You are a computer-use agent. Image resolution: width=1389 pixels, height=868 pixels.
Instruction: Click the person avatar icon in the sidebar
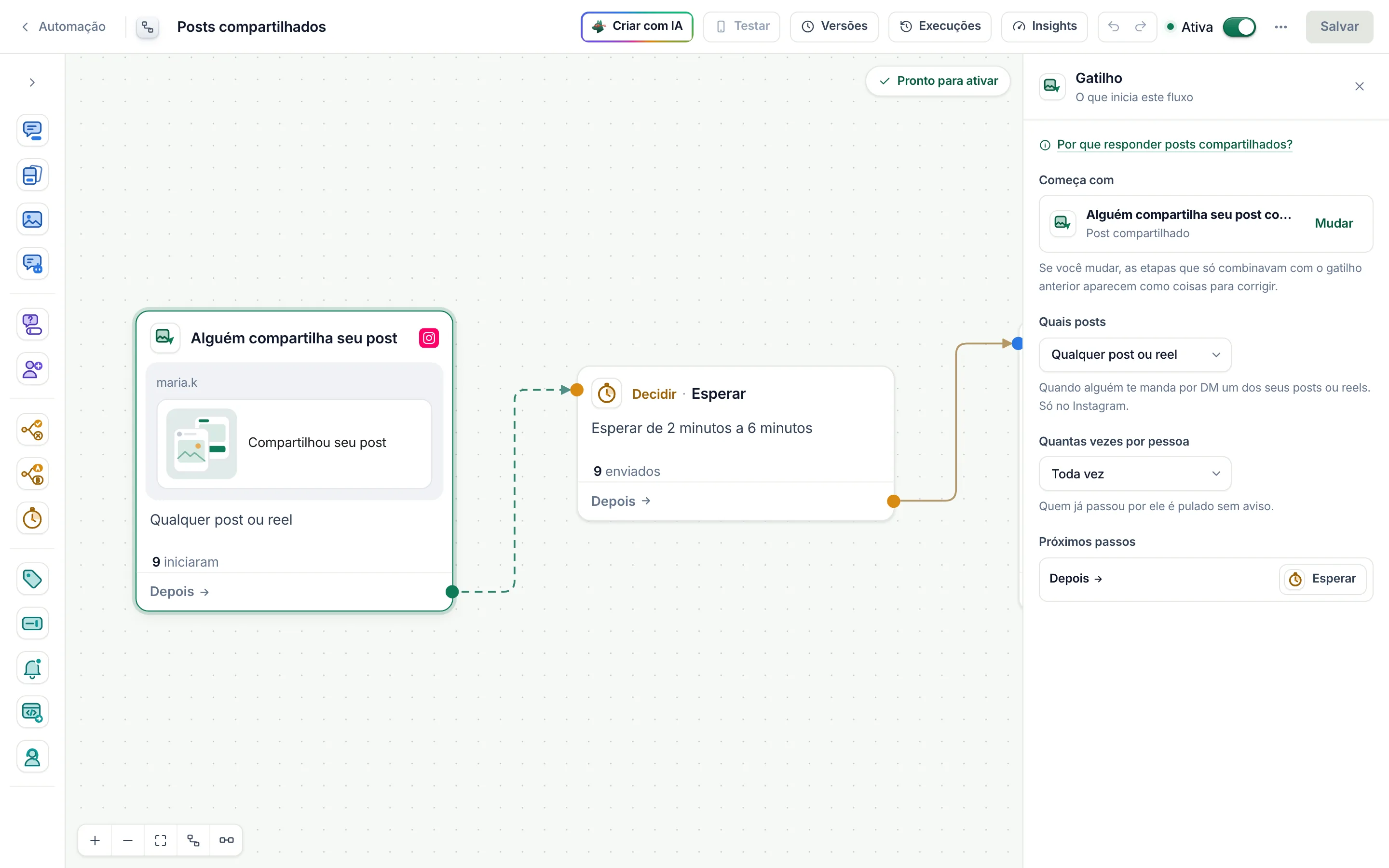tap(32, 757)
